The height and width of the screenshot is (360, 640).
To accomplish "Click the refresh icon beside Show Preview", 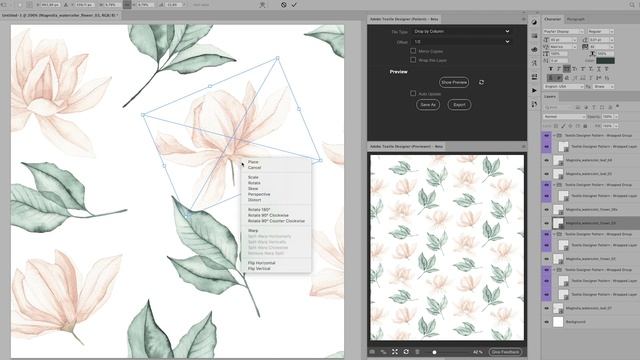I will pos(481,82).
